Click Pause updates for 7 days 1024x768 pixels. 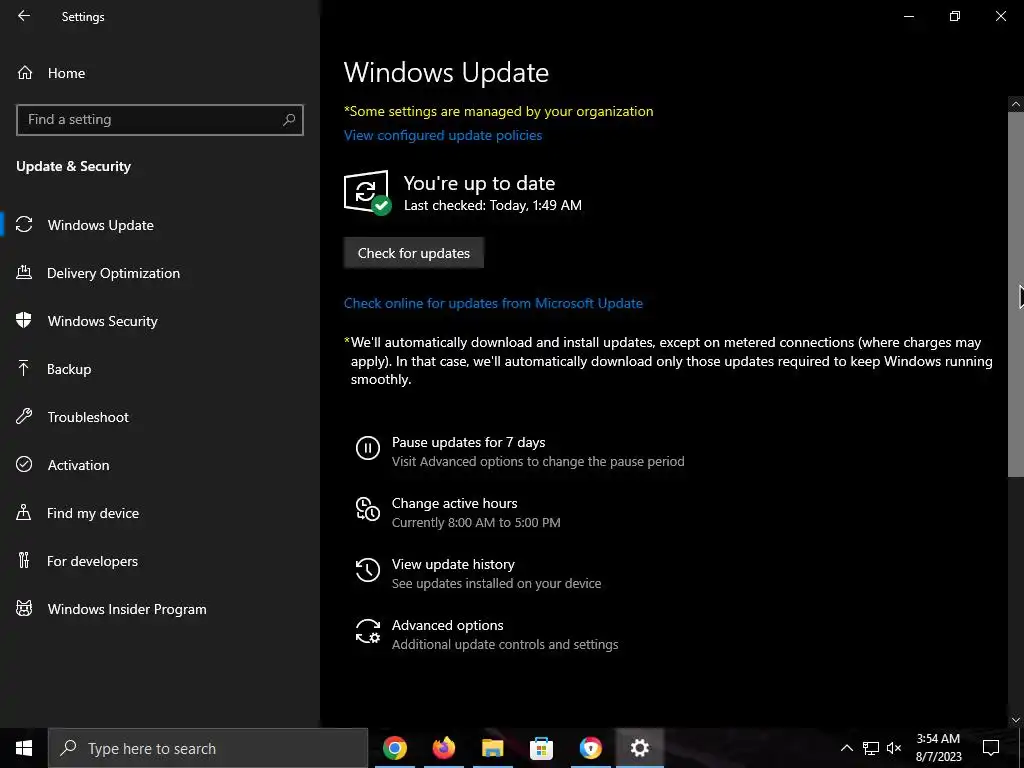tap(520, 451)
